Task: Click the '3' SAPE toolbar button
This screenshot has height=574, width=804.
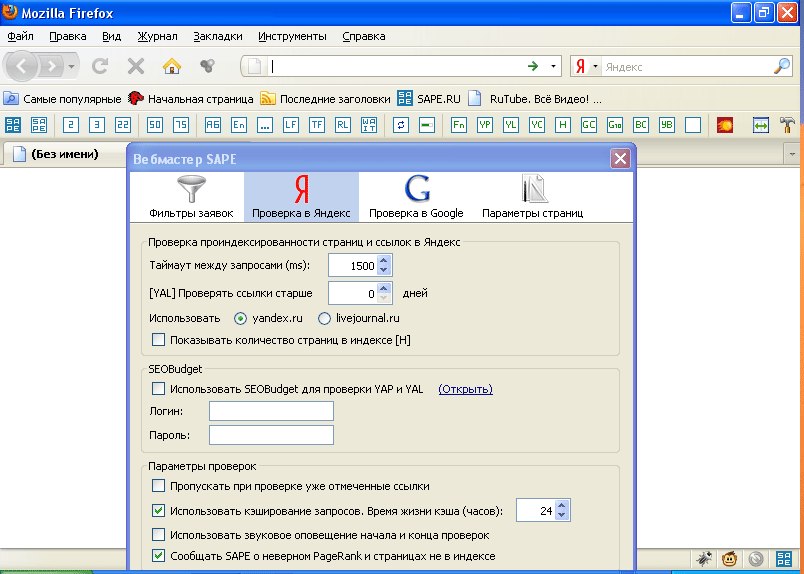Action: pos(97,125)
